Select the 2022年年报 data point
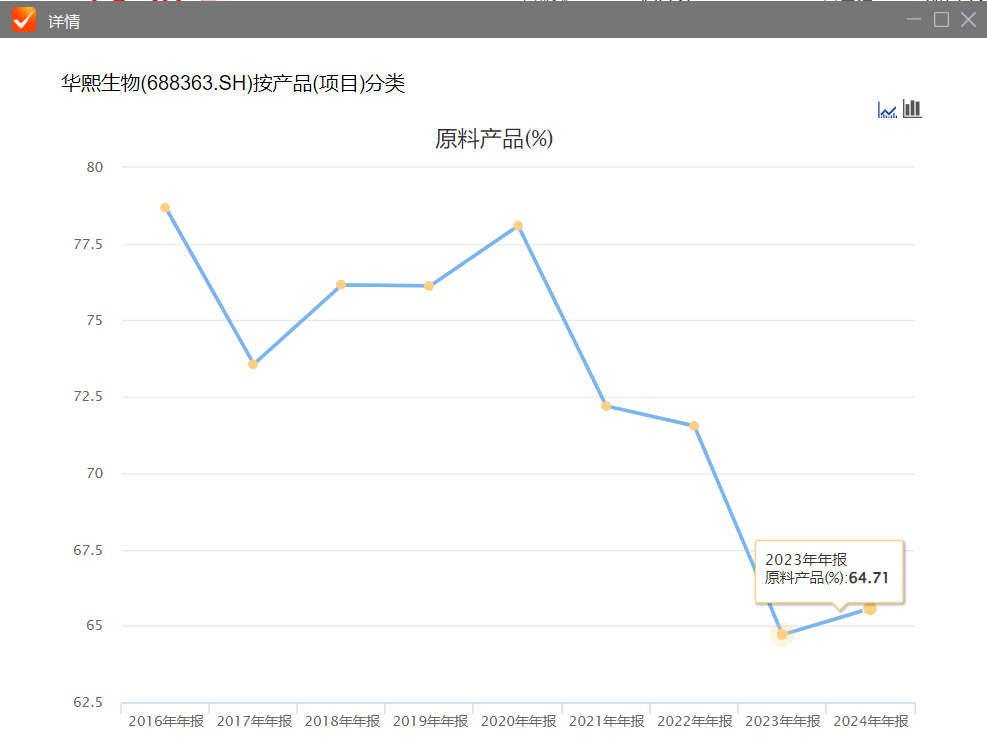987x740 pixels. pos(694,426)
